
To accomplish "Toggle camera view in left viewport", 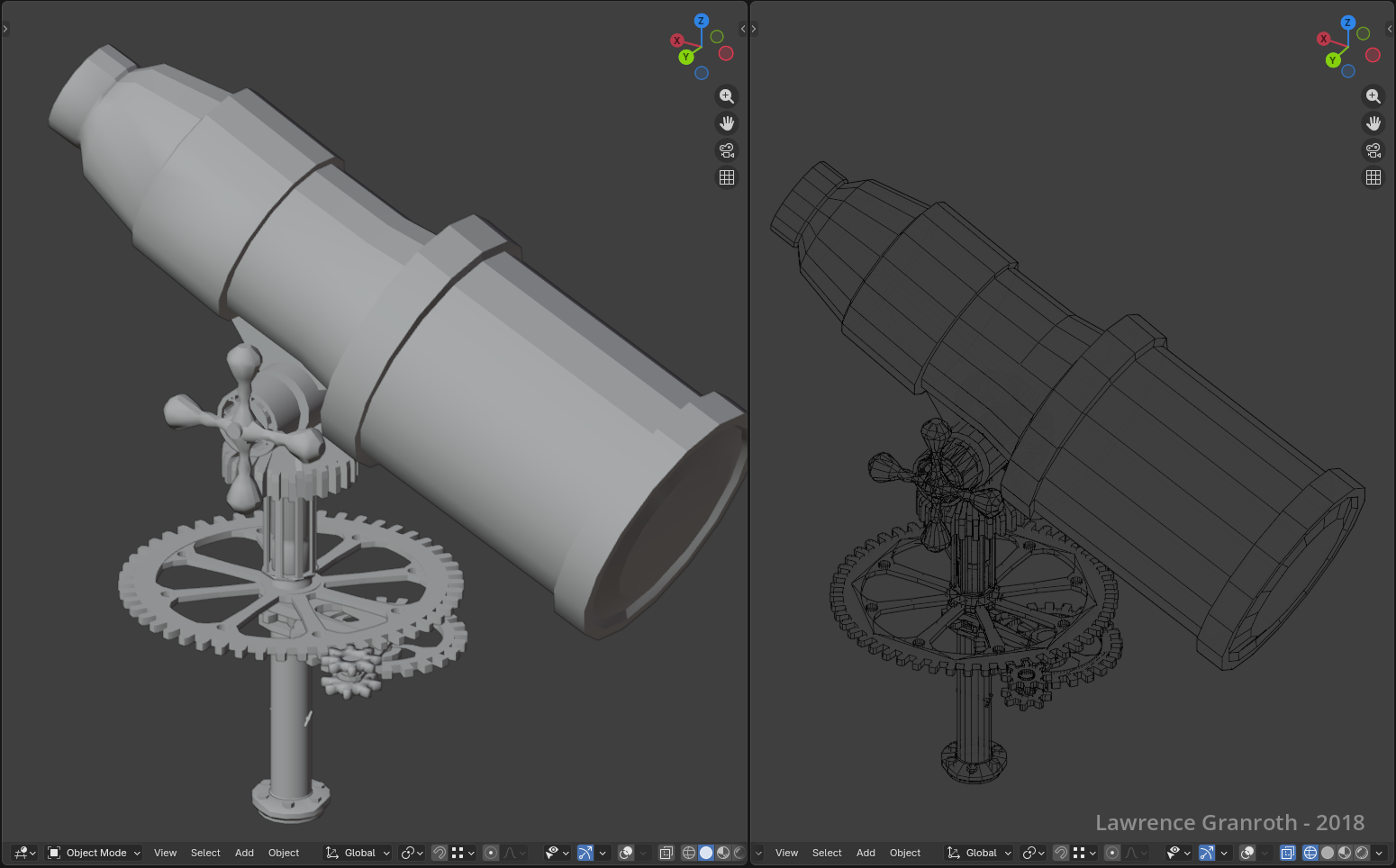I will [727, 150].
